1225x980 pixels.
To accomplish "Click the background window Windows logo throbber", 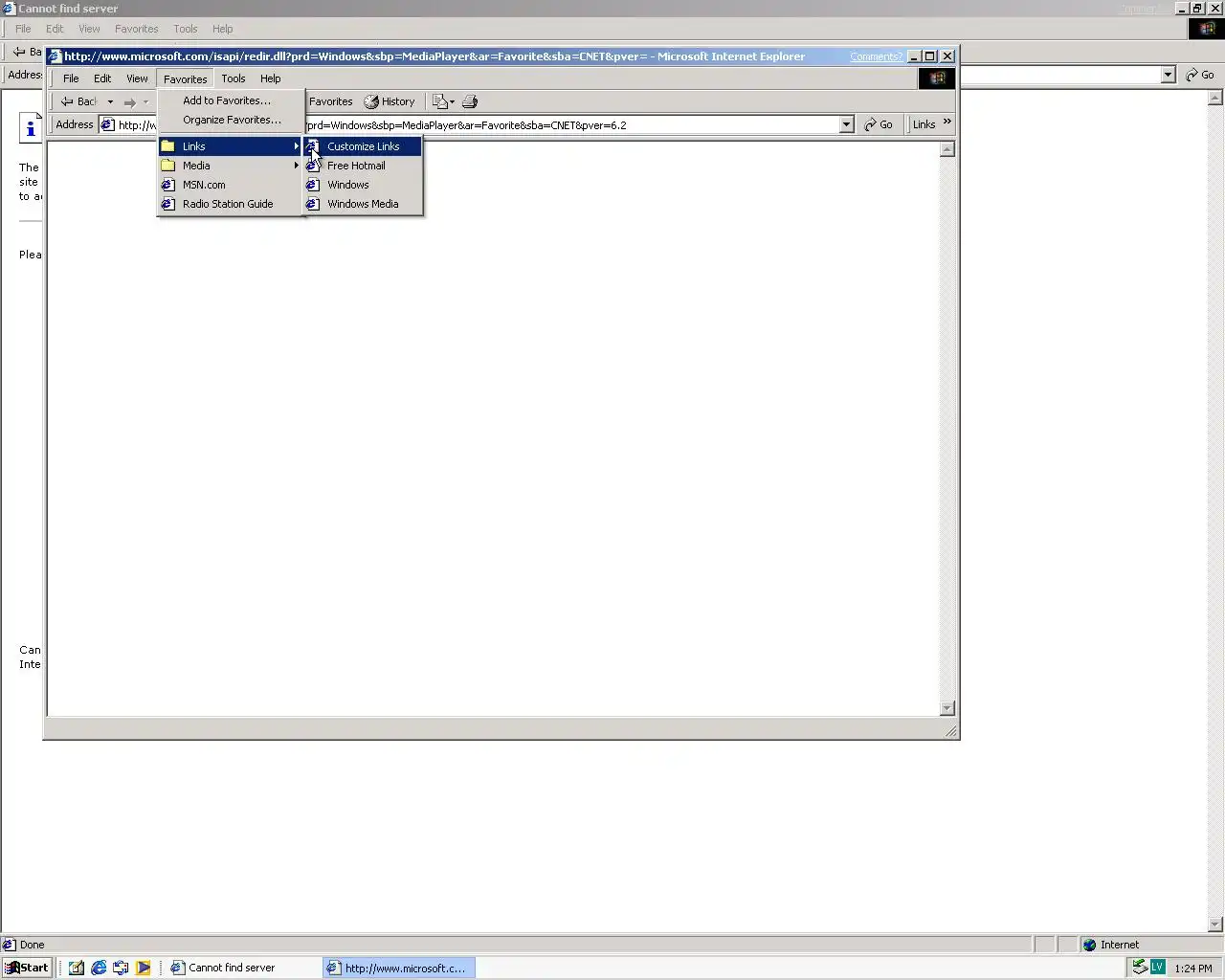I will pyautogui.click(x=1206, y=29).
